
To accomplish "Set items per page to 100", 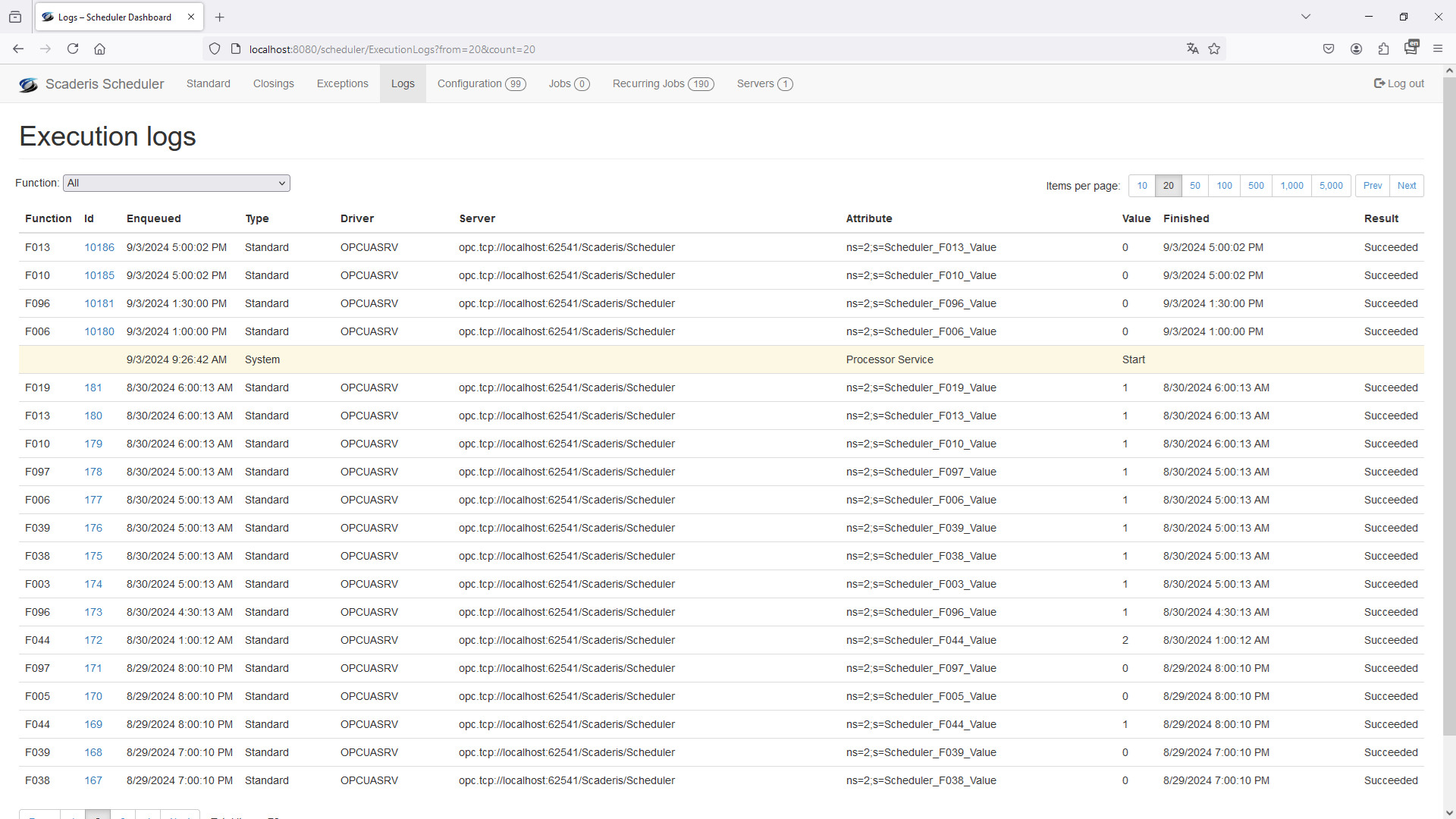I will tap(1224, 186).
